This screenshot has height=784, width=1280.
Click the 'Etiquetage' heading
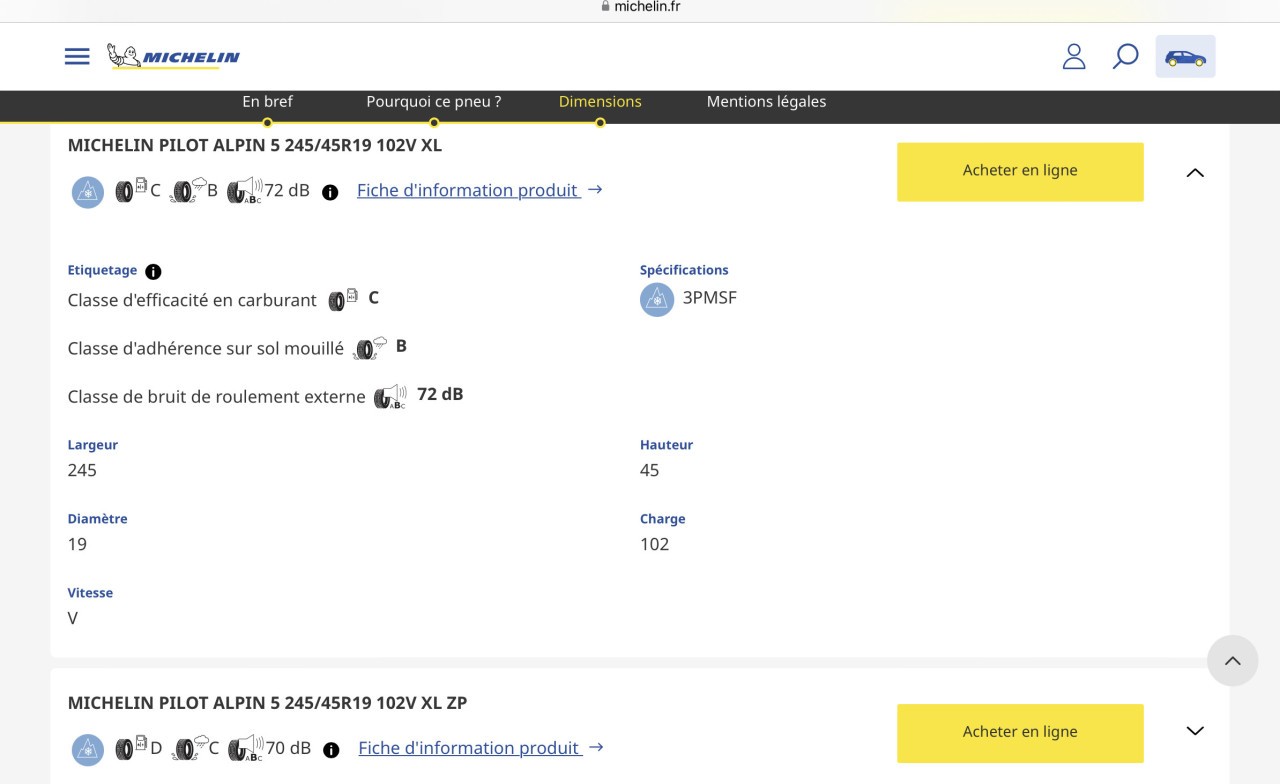pos(102,270)
